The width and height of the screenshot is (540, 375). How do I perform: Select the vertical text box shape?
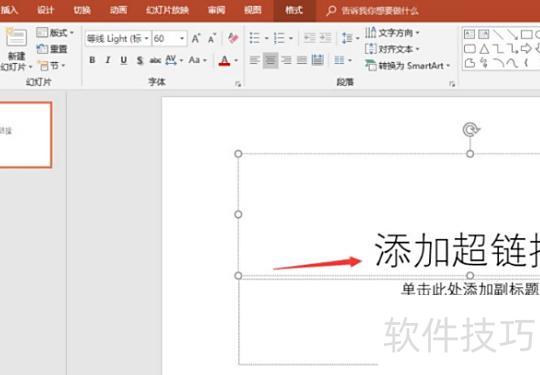click(484, 34)
